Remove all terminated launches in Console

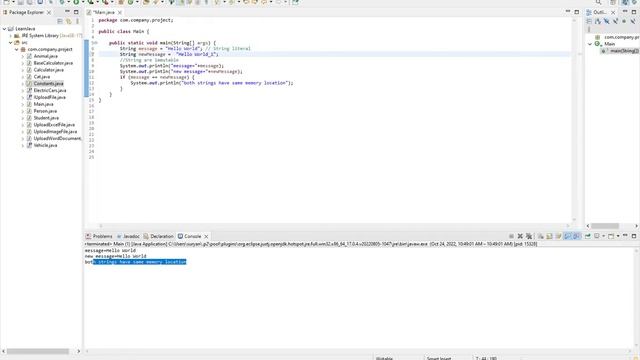click(x=529, y=236)
